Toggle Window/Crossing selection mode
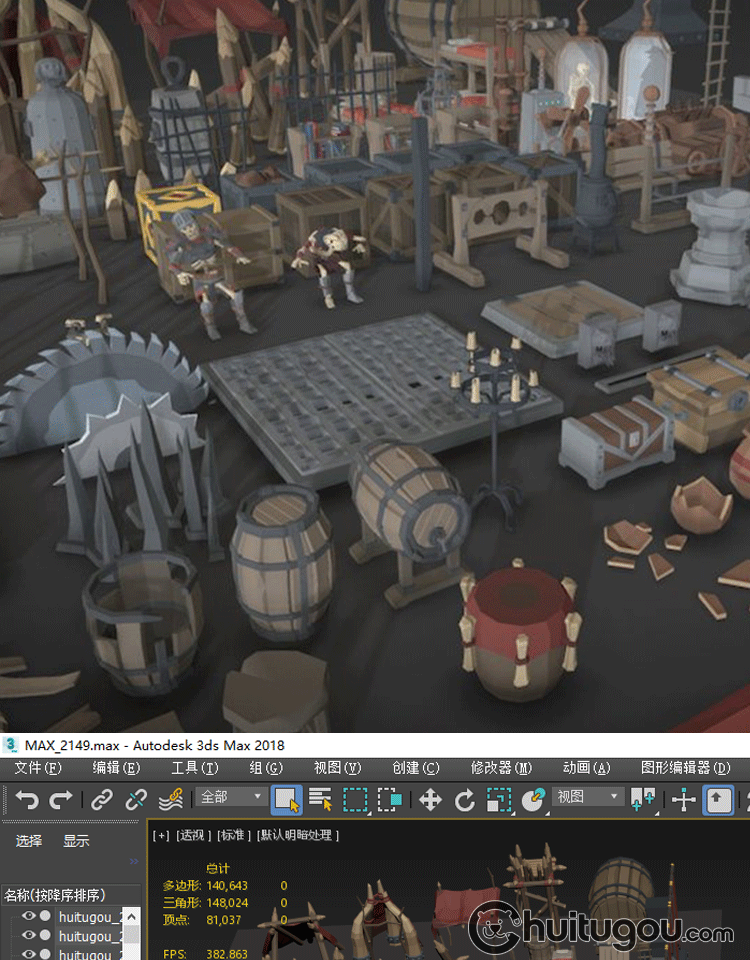Viewport: 750px width, 960px height. pos(390,799)
